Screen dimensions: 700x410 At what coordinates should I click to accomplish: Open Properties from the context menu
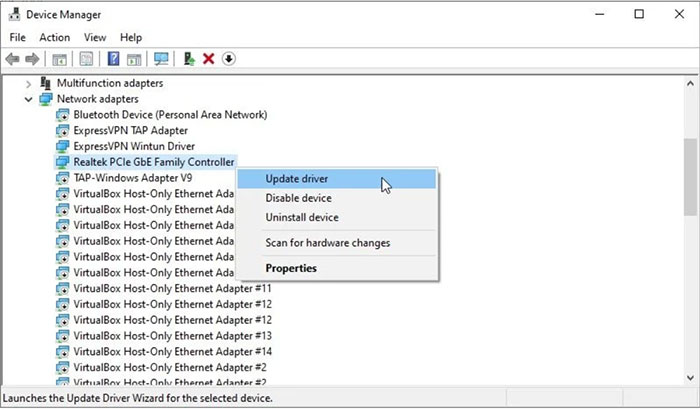(337, 268)
